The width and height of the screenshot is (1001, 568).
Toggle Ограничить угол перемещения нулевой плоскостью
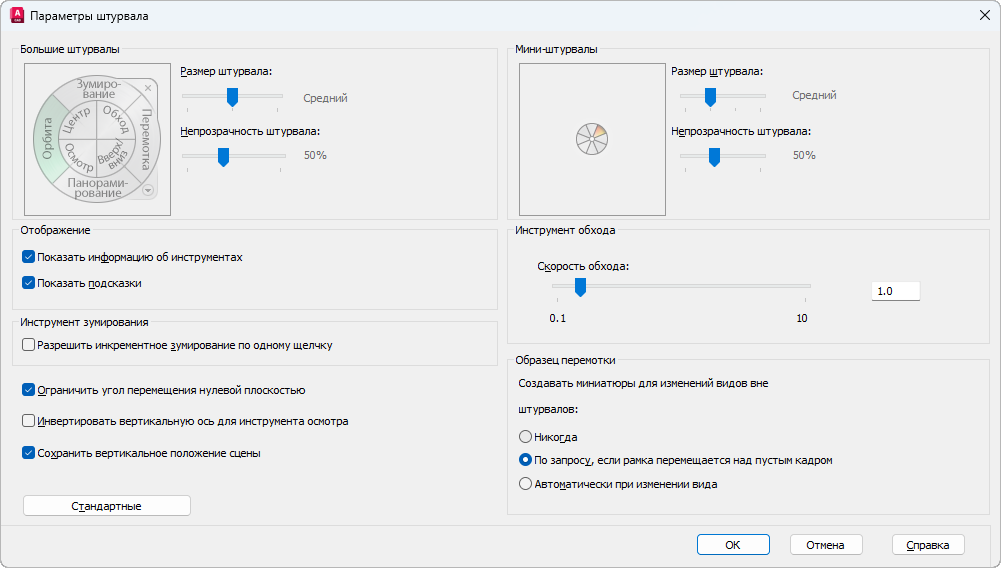pos(28,390)
